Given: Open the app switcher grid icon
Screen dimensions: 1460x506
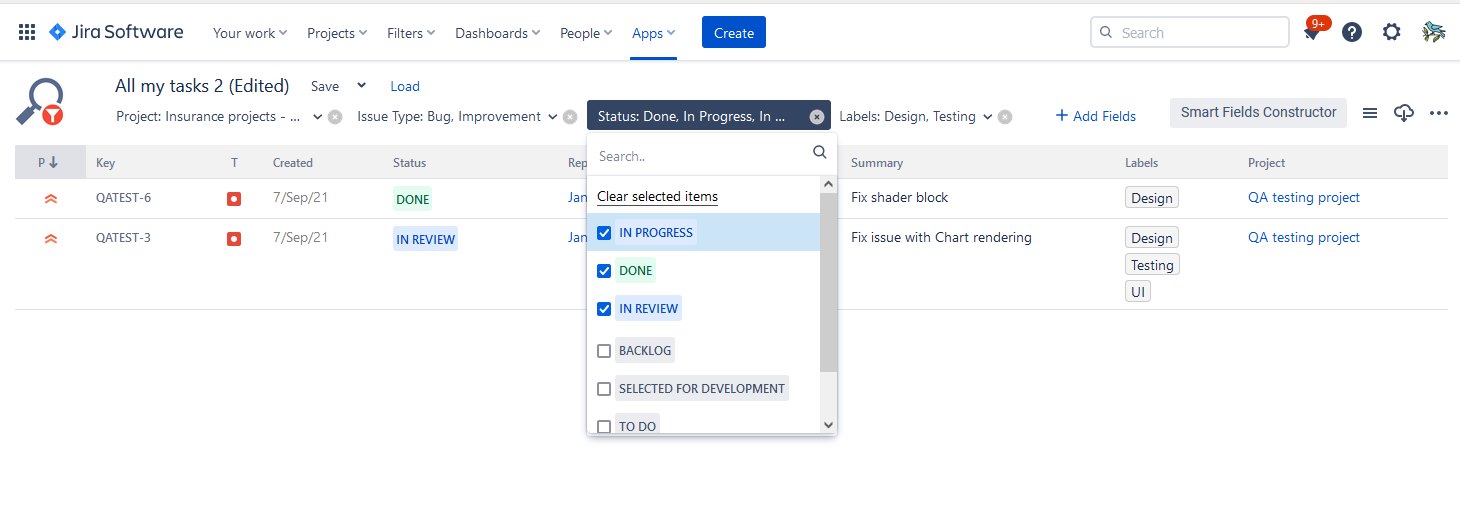Looking at the screenshot, I should [x=27, y=32].
